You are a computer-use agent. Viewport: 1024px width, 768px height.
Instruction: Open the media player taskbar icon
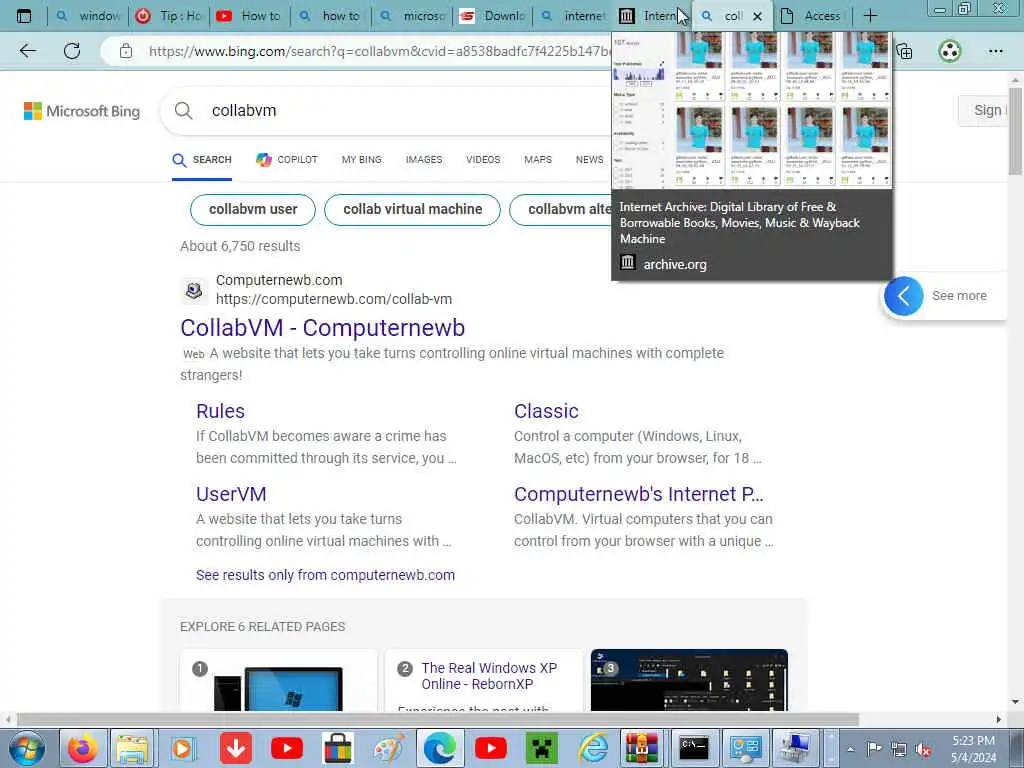(x=182, y=748)
